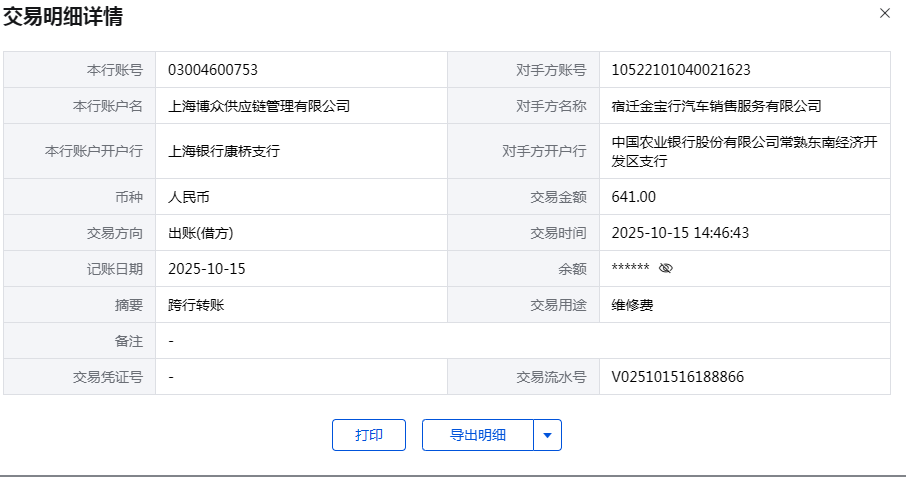Click the masked balance asterisks
The width and height of the screenshot is (906, 477).
coord(631,268)
